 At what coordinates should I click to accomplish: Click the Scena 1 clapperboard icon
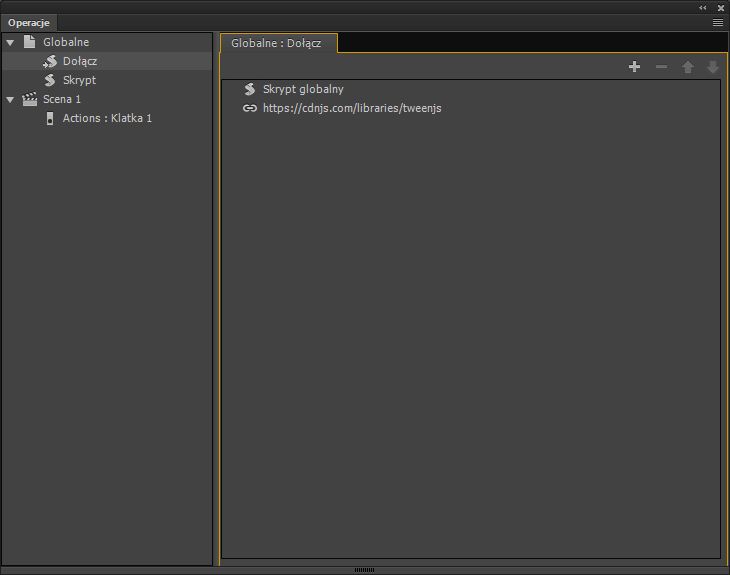point(30,99)
